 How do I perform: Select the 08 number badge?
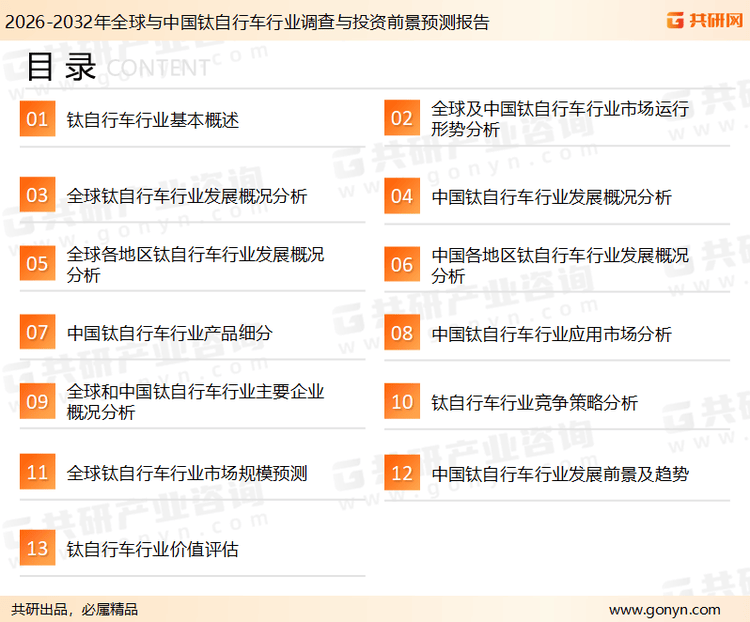click(401, 333)
